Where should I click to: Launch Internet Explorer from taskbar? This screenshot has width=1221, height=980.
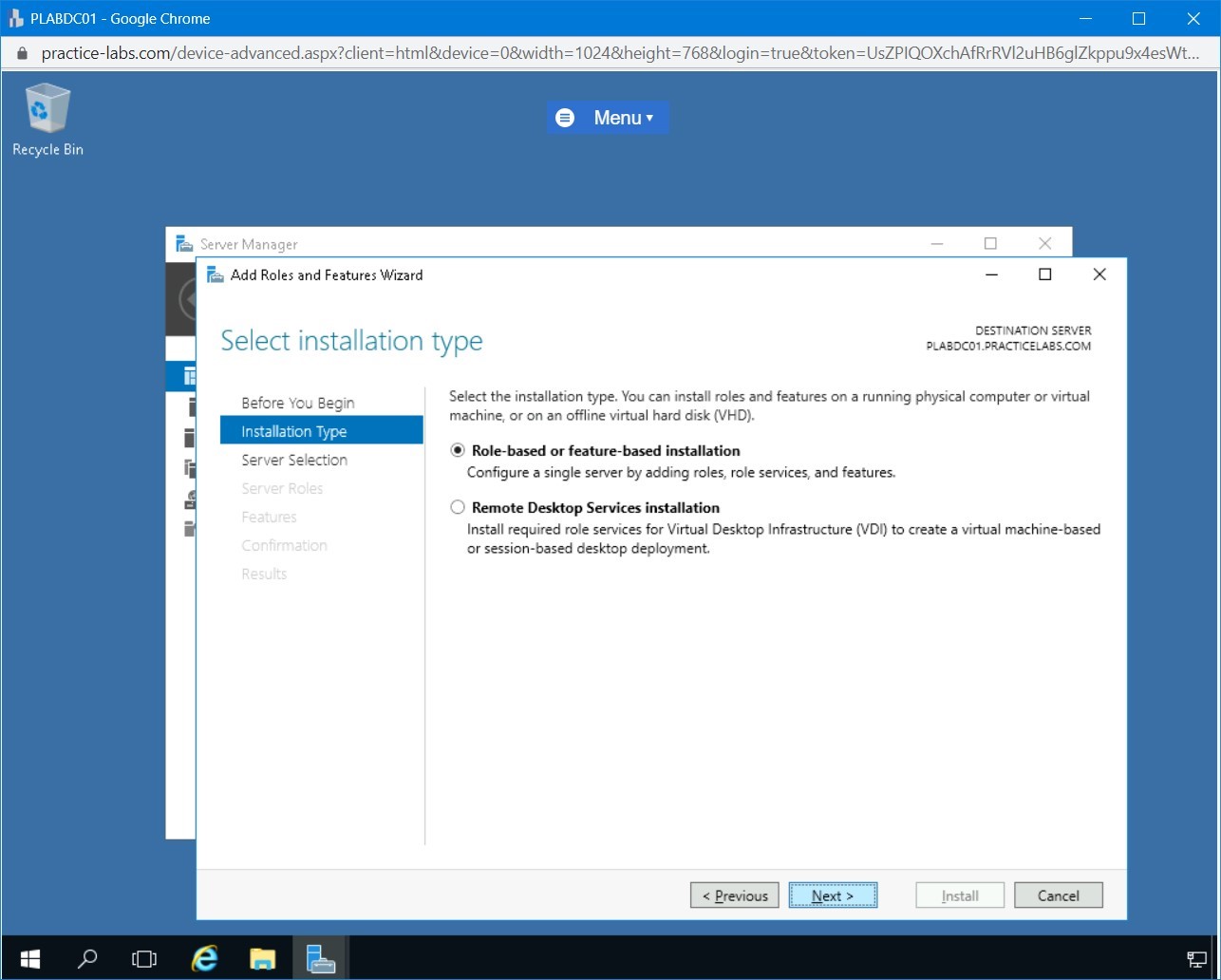[204, 958]
